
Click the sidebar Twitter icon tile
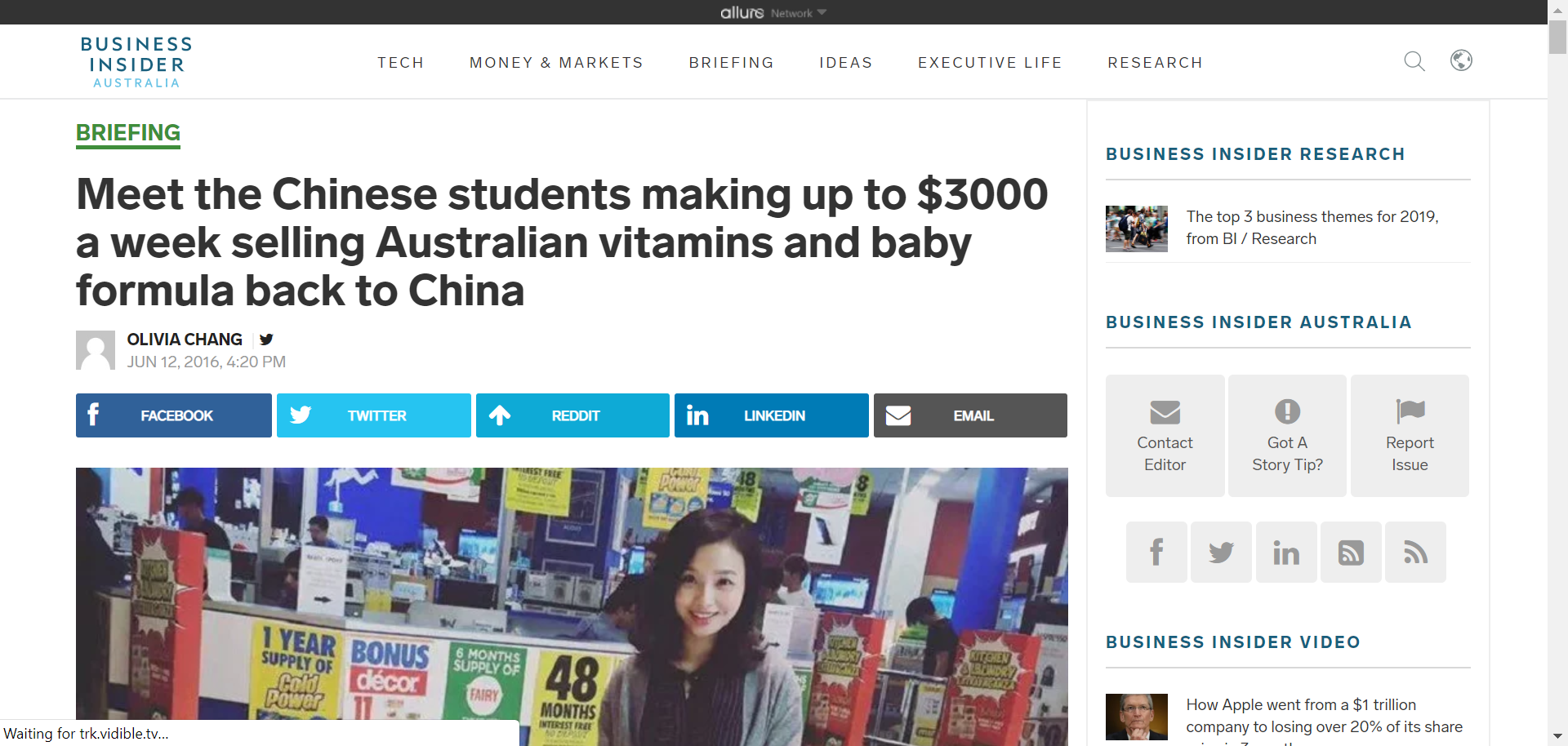tap(1221, 553)
